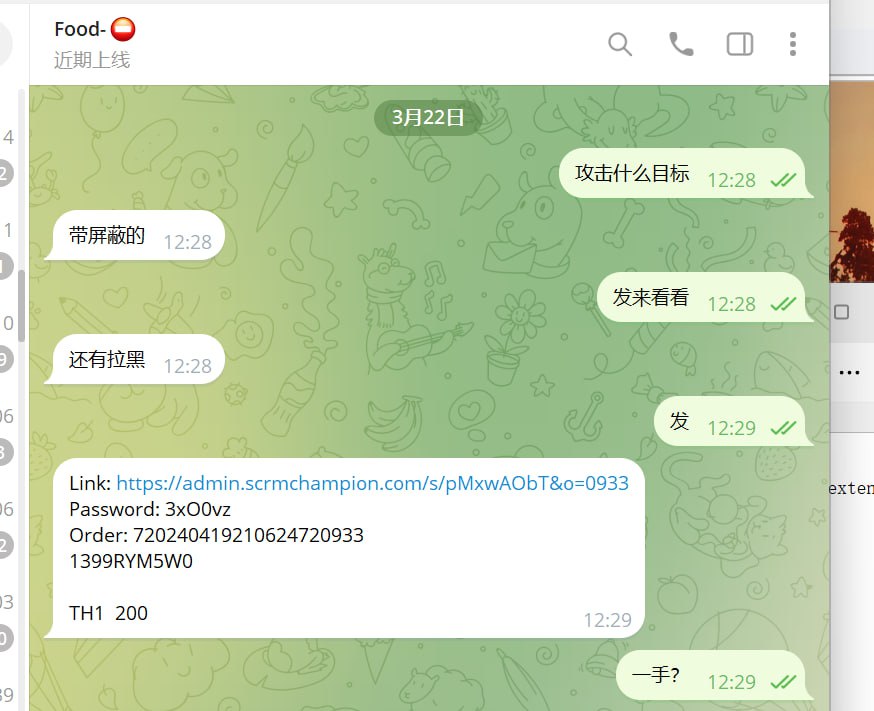
Task: Click the red no-entry emoji beside Food-
Action: click(123, 29)
